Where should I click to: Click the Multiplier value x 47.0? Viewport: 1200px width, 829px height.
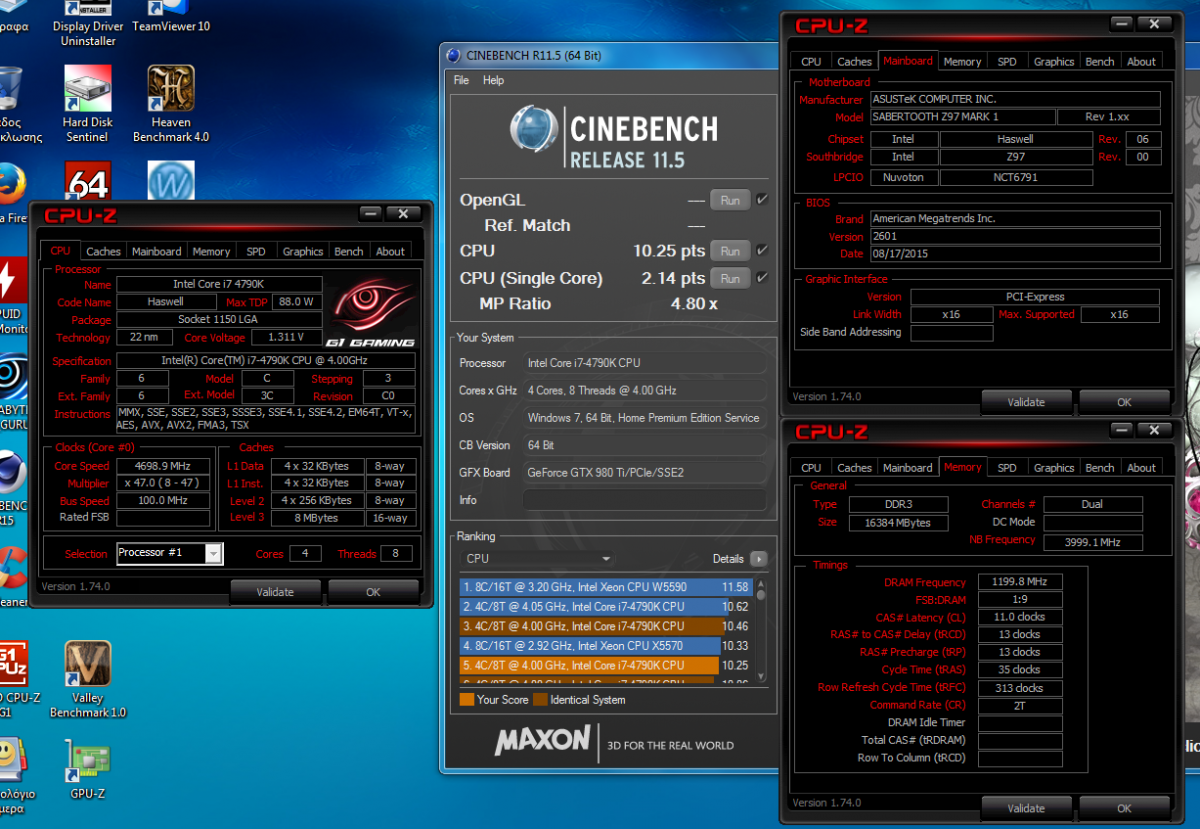pyautogui.click(x=163, y=483)
